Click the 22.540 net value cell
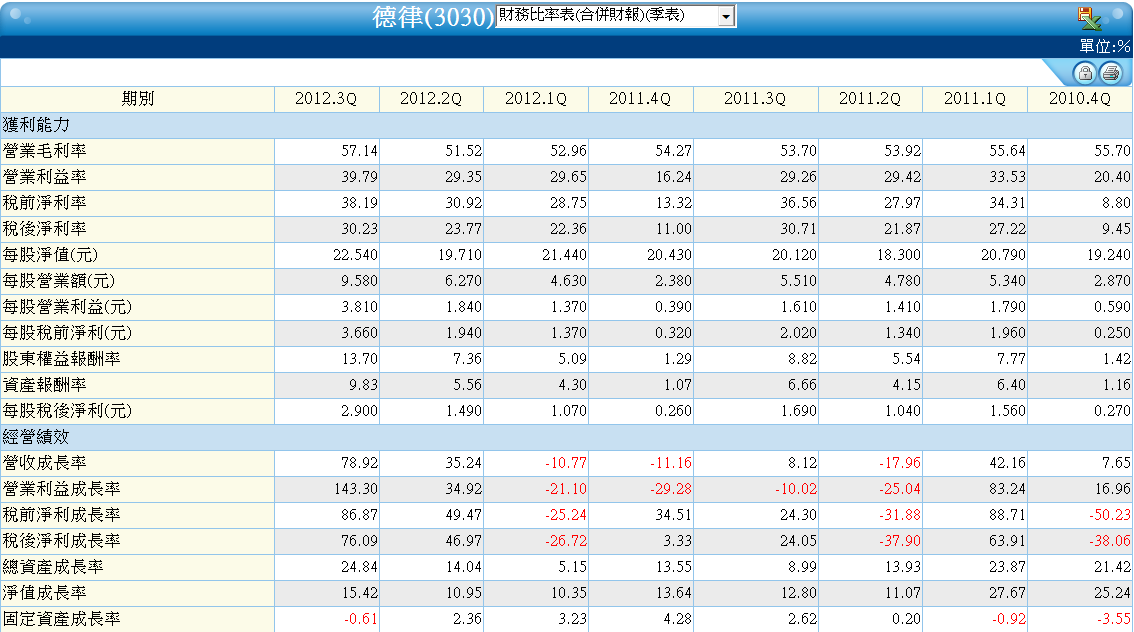Screen dimensions: 1134x632 [355, 255]
